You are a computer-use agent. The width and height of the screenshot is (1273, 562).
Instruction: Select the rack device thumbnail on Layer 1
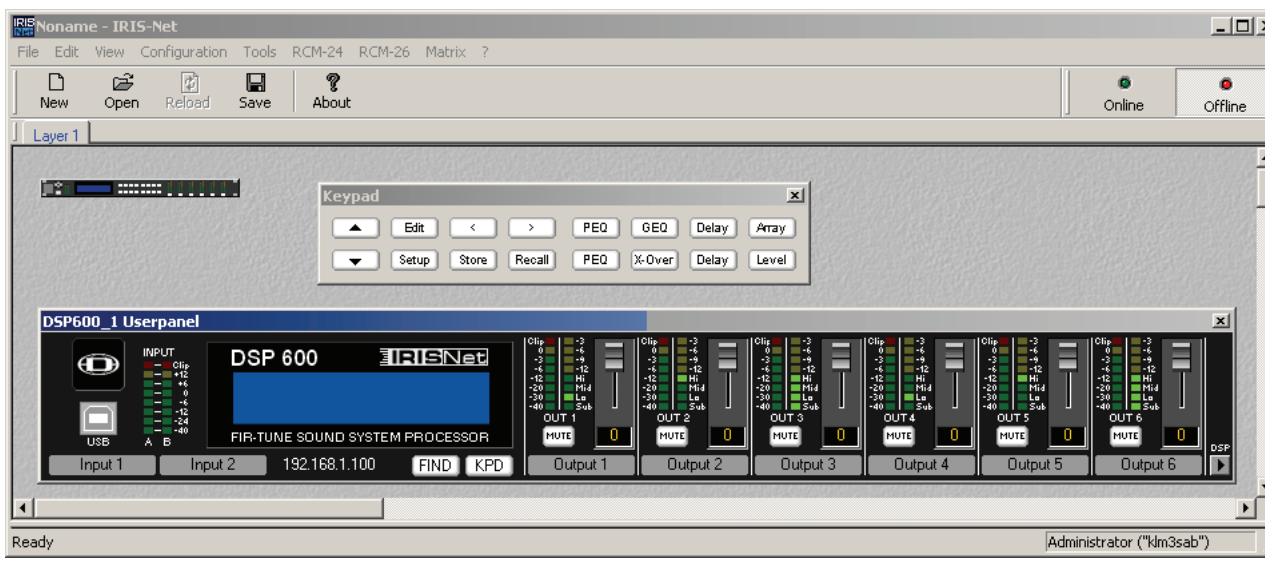pyautogui.click(x=141, y=187)
